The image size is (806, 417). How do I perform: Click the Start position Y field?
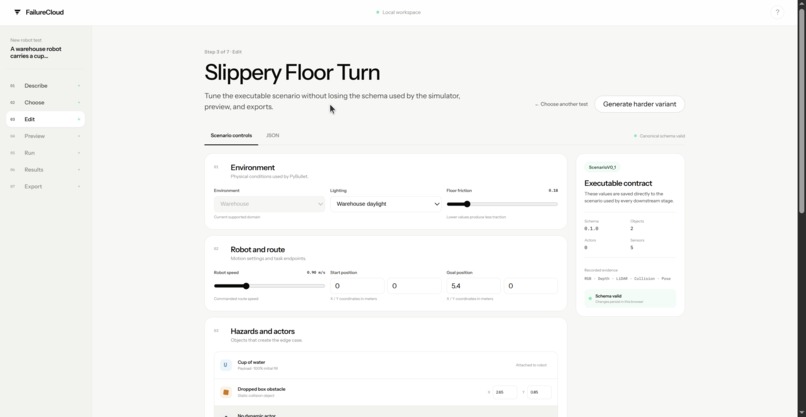tap(414, 286)
